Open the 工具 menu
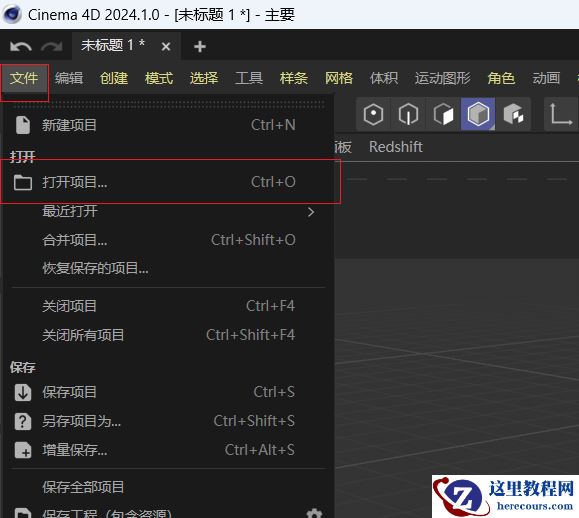579x518 pixels. (249, 78)
